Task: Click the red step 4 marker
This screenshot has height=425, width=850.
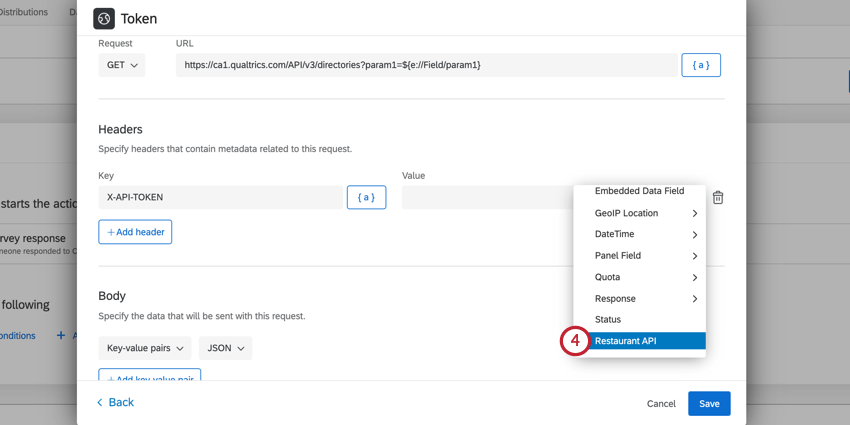Action: coord(575,341)
